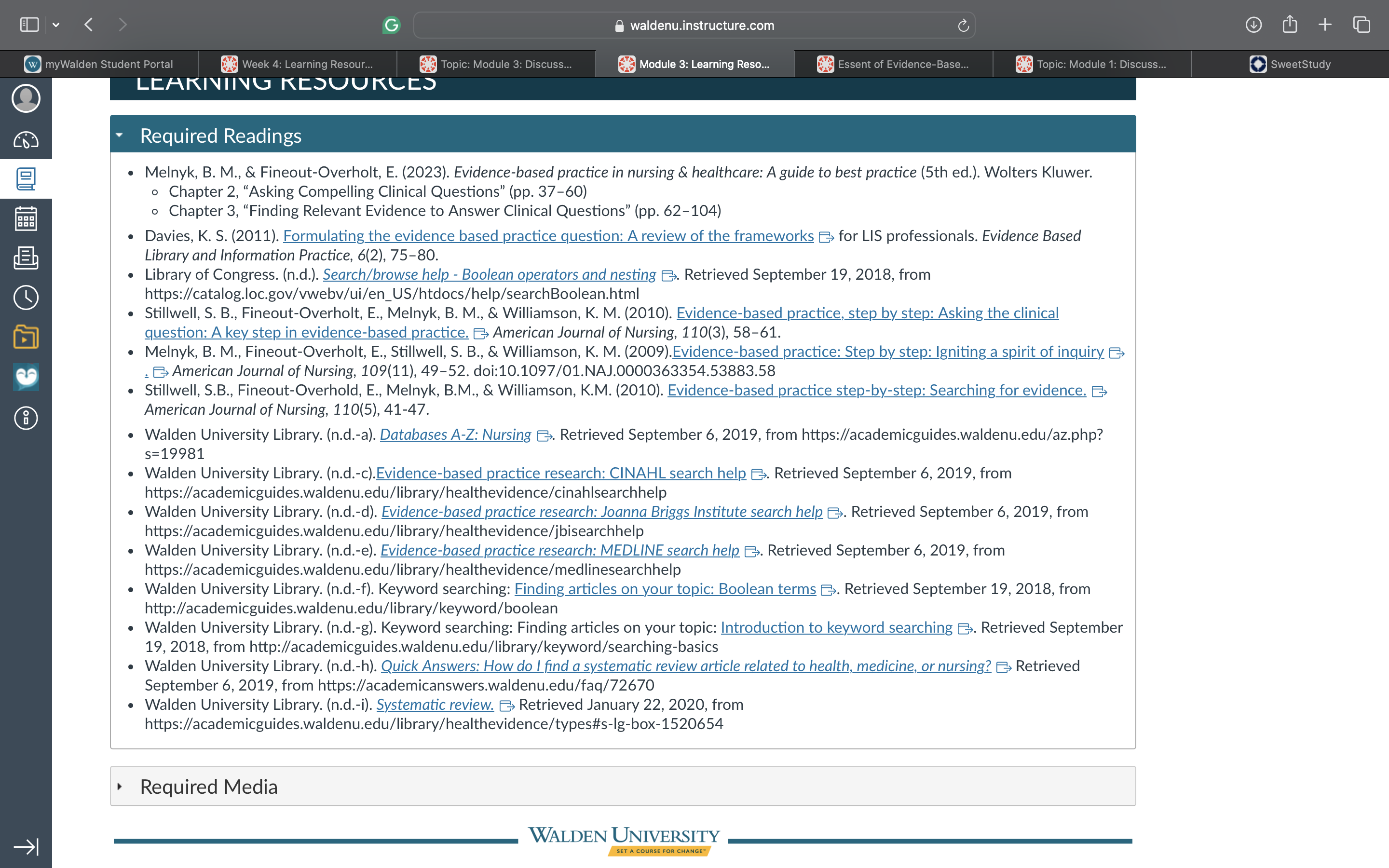The height and width of the screenshot is (868, 1389).
Task: Open the Quick Answers systematic review link
Action: point(686,666)
